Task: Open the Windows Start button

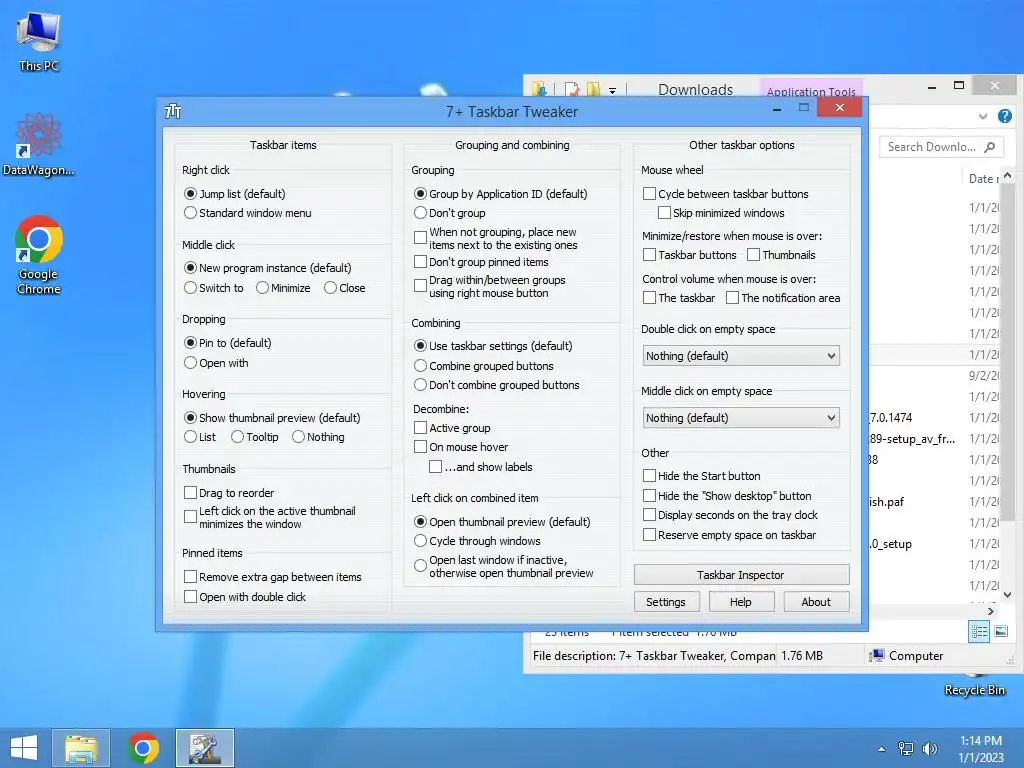Action: (x=24, y=748)
